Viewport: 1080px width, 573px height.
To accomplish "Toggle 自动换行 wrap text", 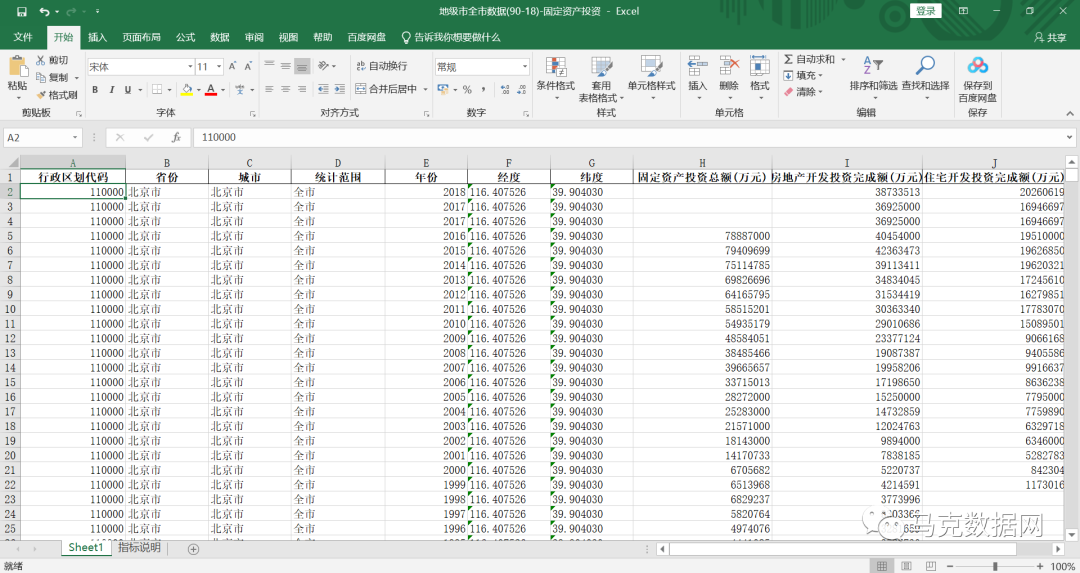I will (x=382, y=66).
